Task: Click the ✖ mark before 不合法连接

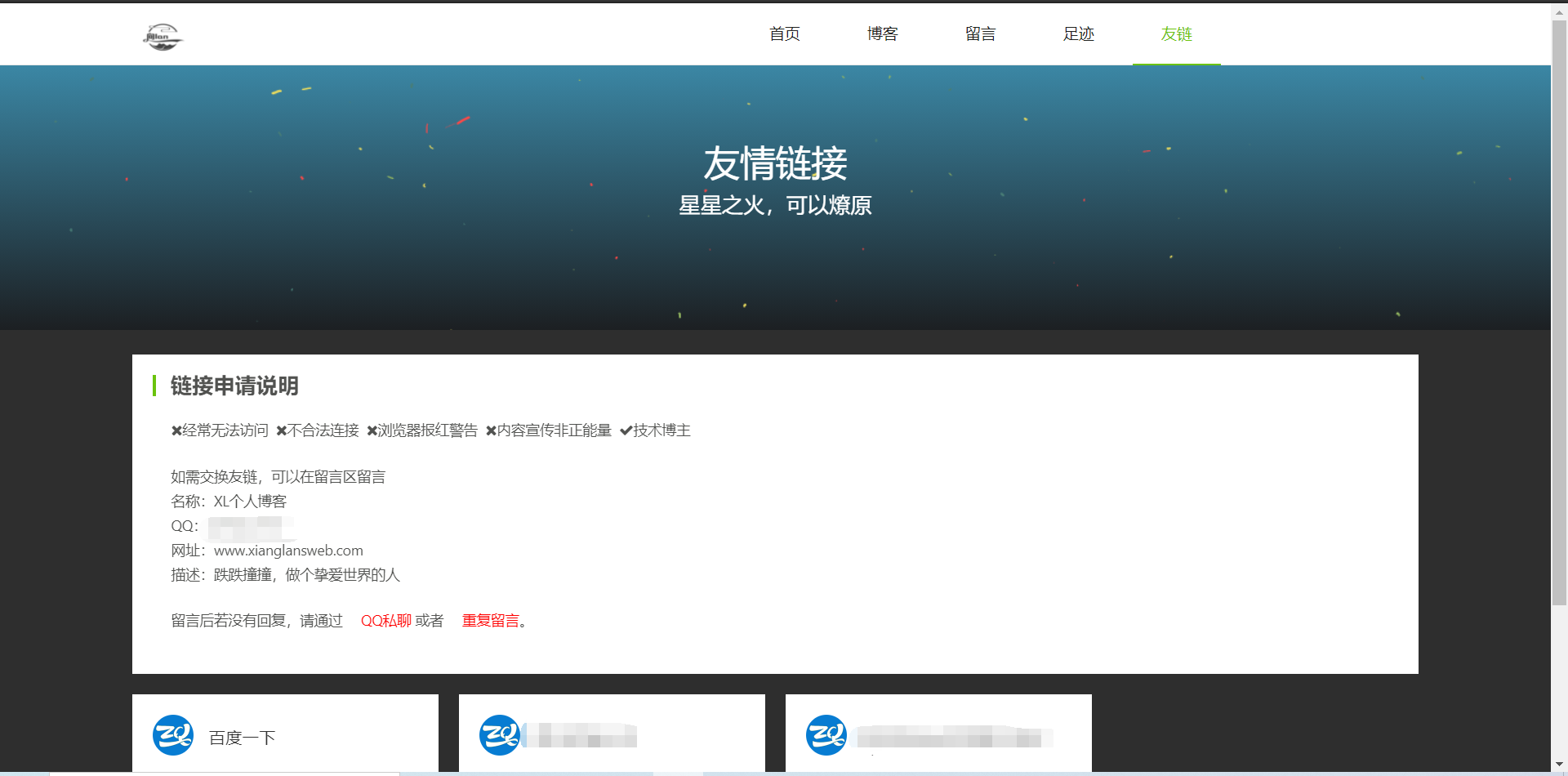Action: click(282, 430)
